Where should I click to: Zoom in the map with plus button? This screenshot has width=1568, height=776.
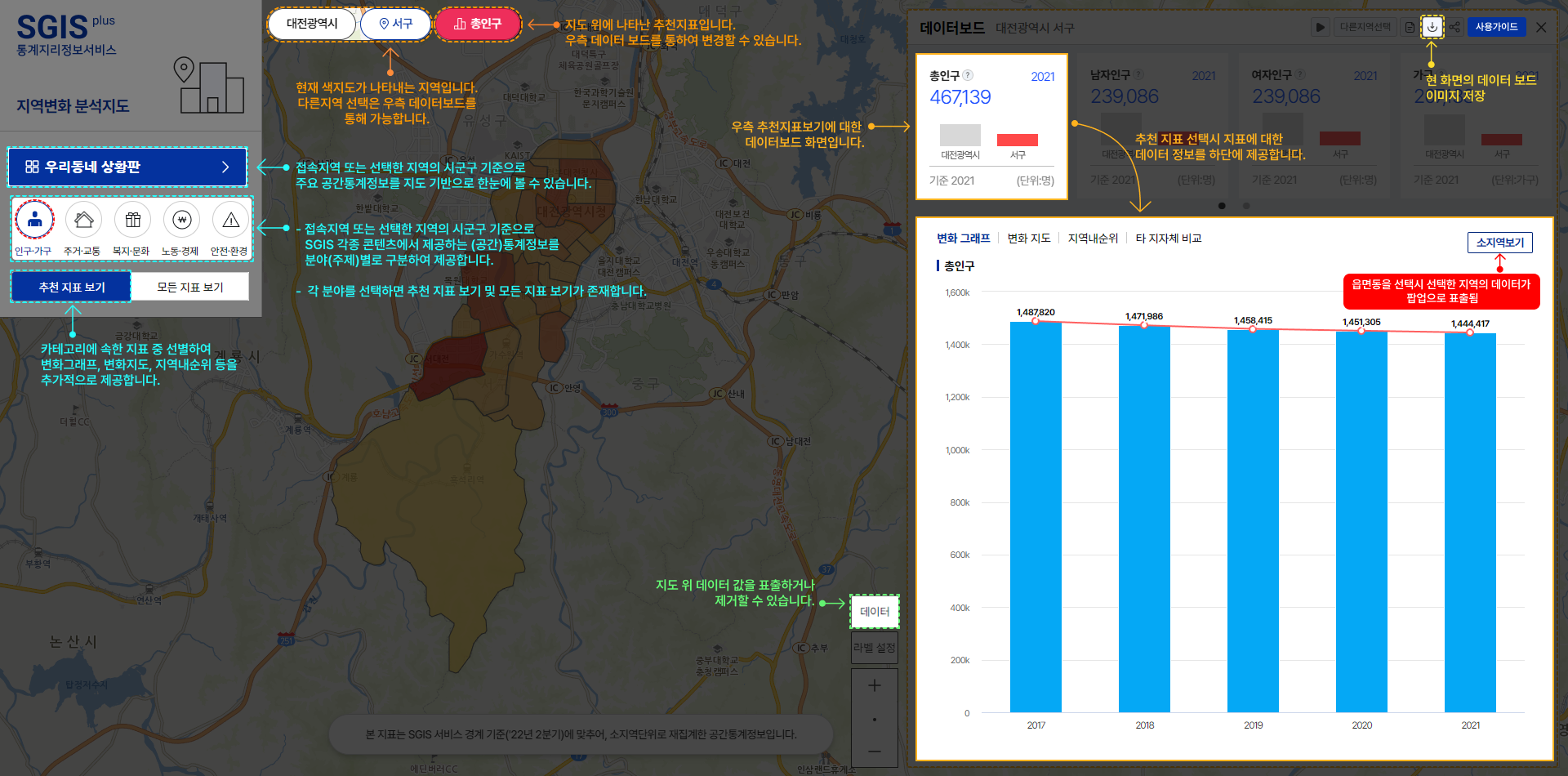click(874, 685)
